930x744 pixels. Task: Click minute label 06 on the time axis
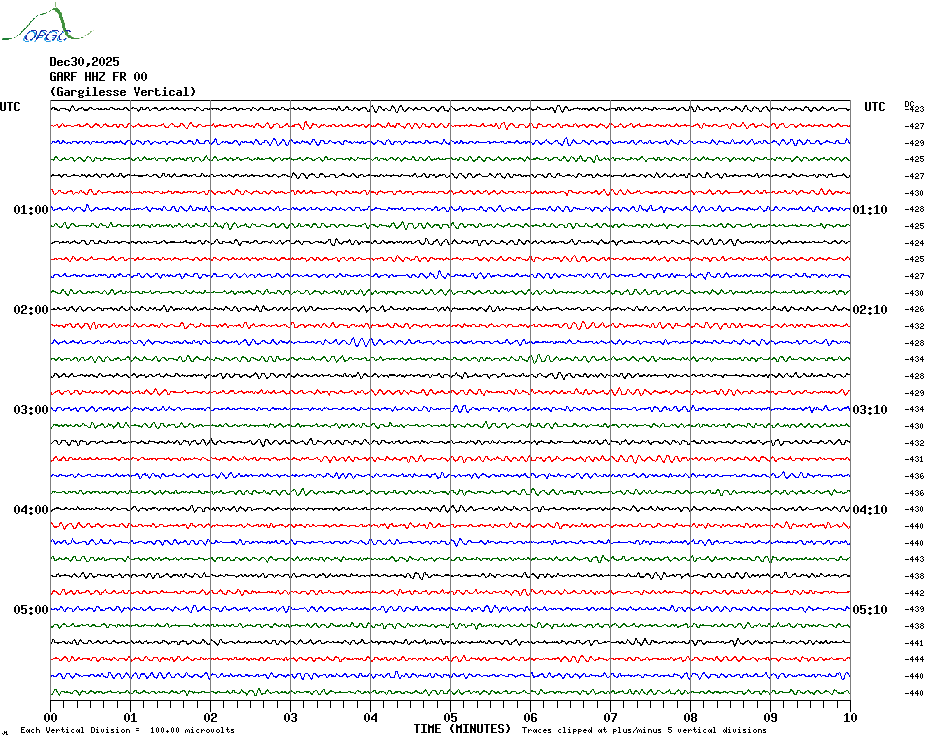530,717
